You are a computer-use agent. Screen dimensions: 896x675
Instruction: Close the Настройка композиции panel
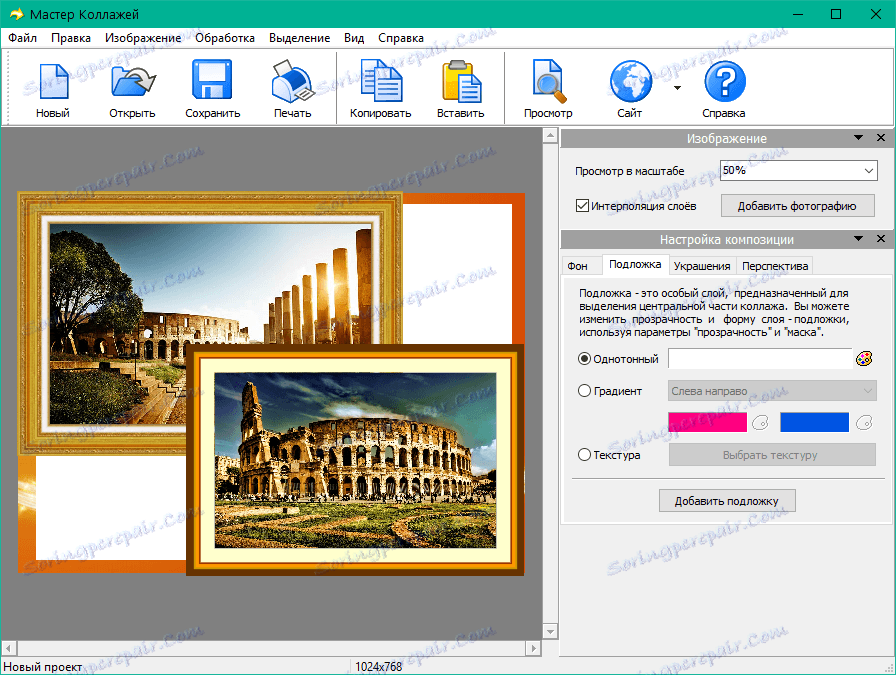[881, 239]
